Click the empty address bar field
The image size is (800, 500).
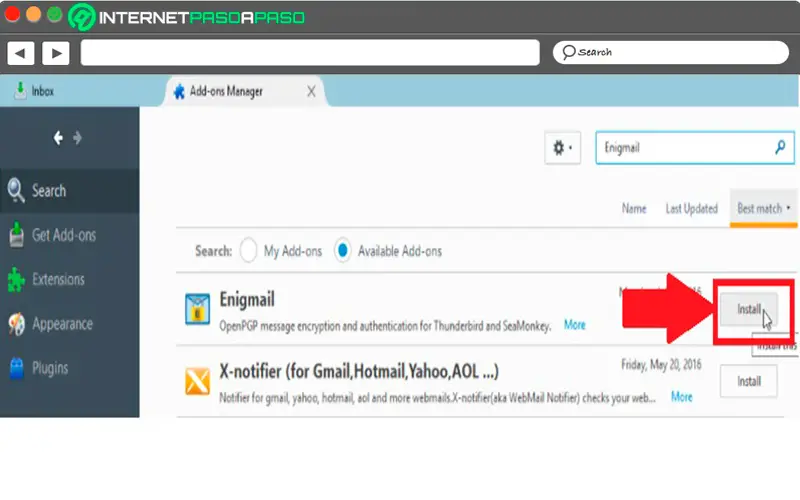pos(310,53)
